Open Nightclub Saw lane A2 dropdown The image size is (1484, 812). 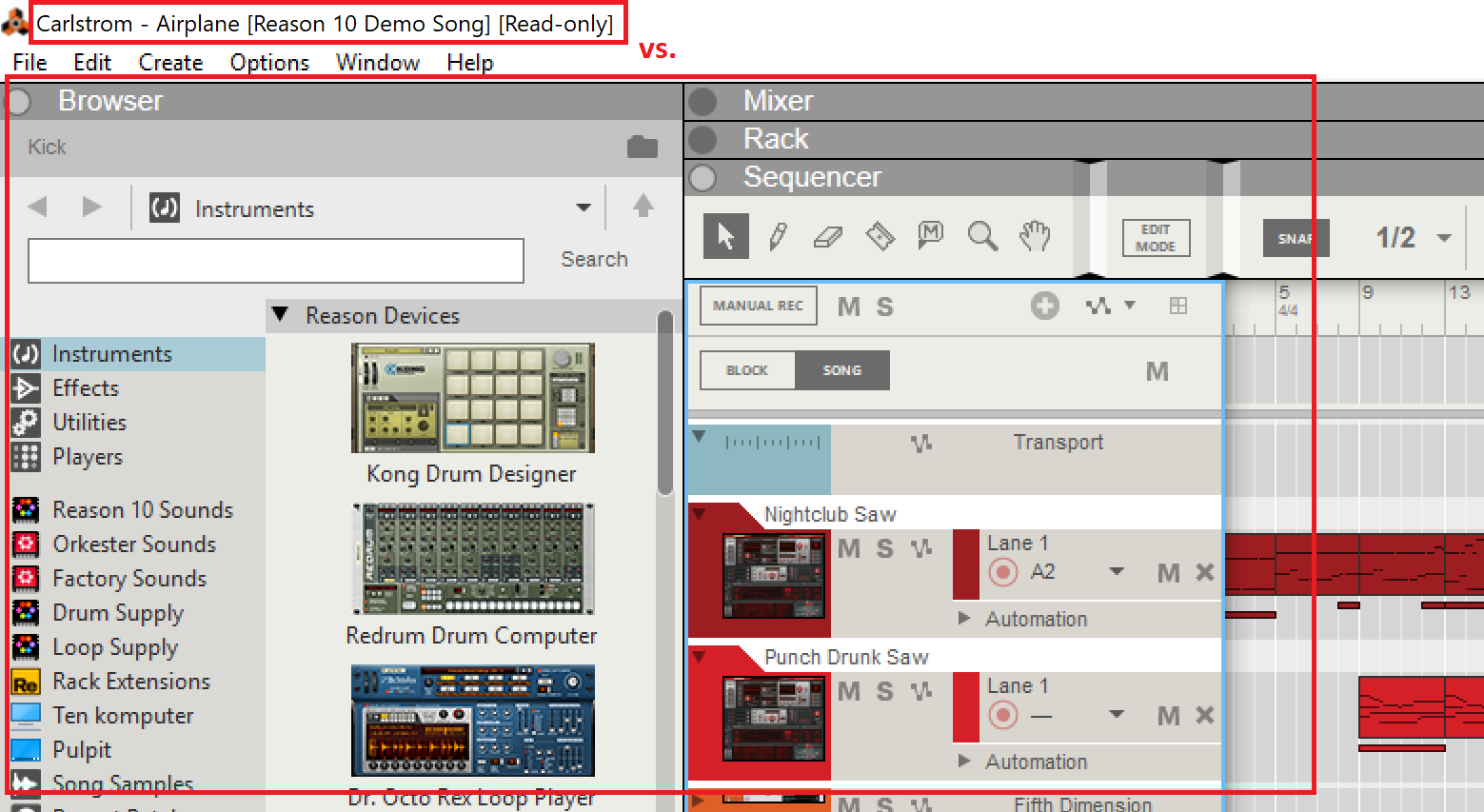(x=1117, y=572)
